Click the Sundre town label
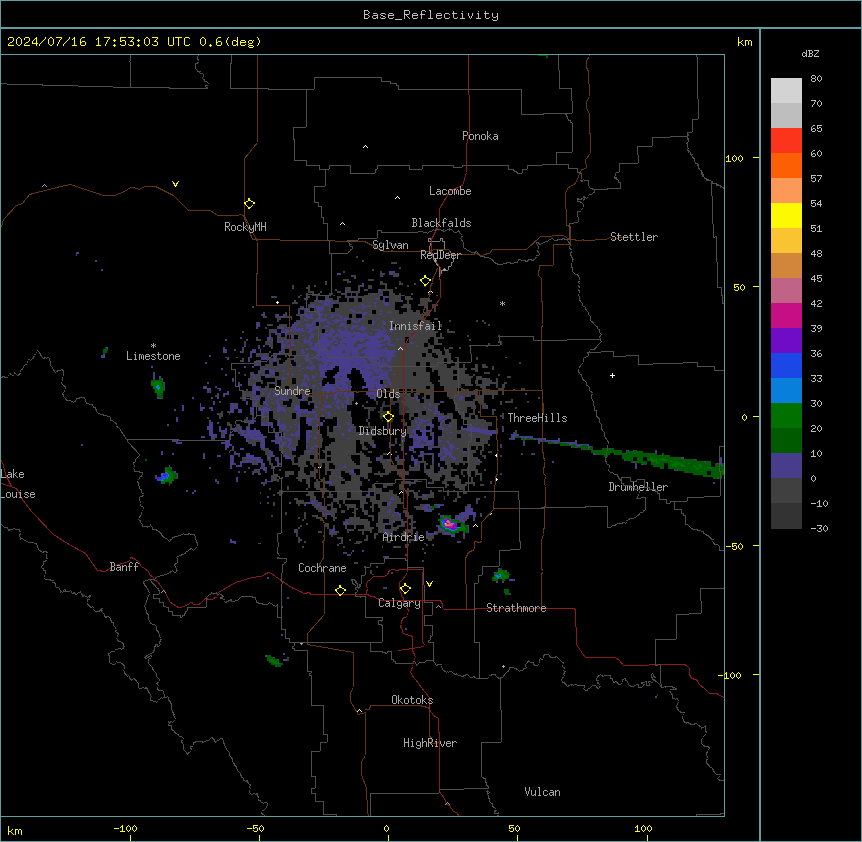 292,391
